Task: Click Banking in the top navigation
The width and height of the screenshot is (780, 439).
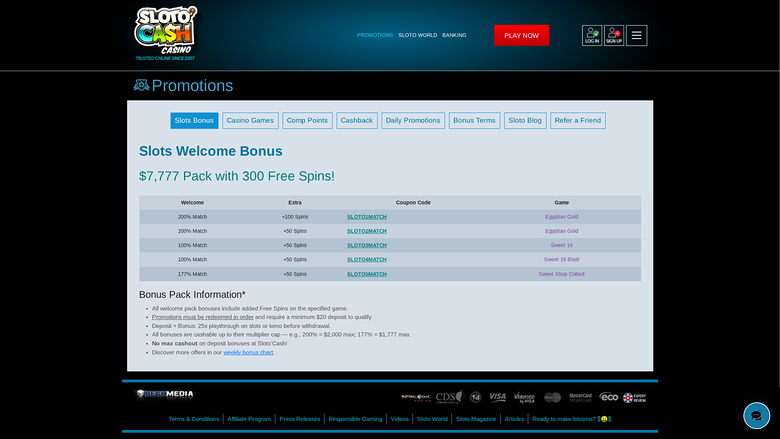Action: tap(454, 35)
